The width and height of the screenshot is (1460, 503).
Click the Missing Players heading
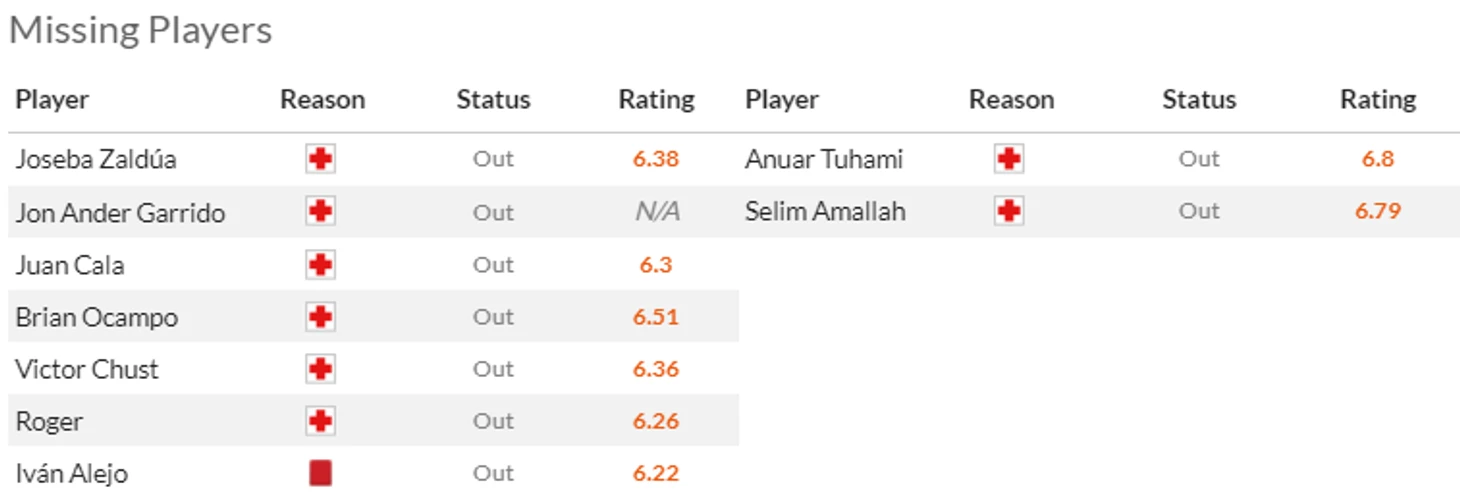click(x=140, y=30)
